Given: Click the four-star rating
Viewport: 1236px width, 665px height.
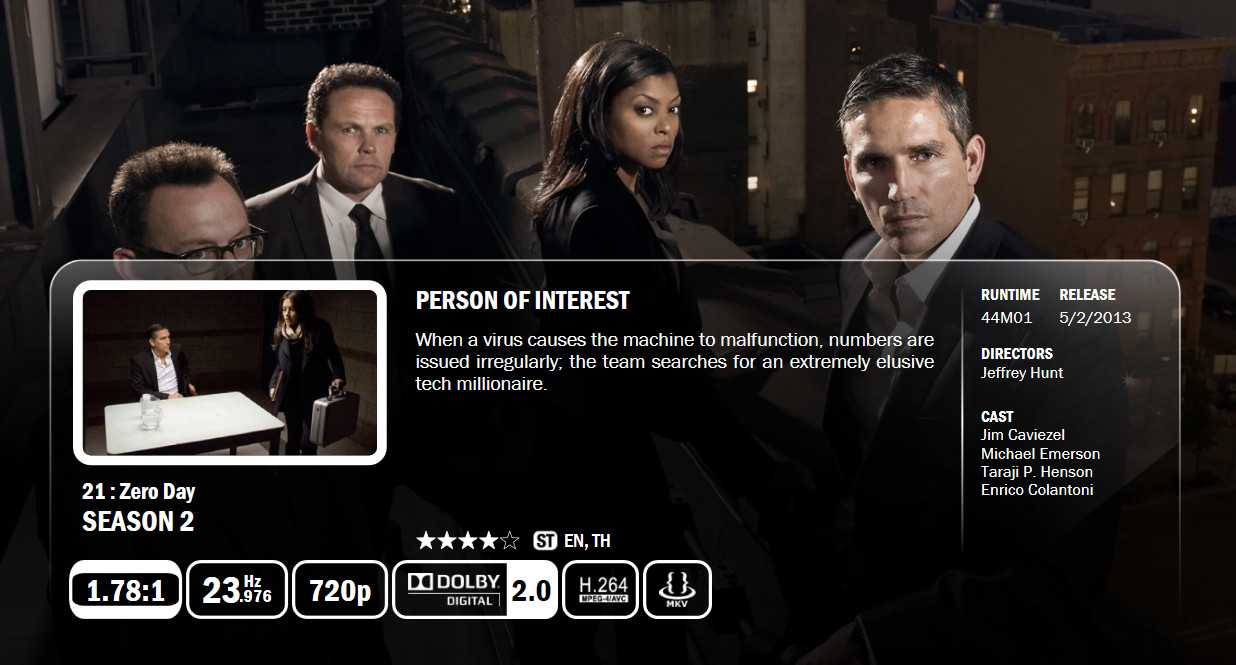Looking at the screenshot, I should 468,541.
